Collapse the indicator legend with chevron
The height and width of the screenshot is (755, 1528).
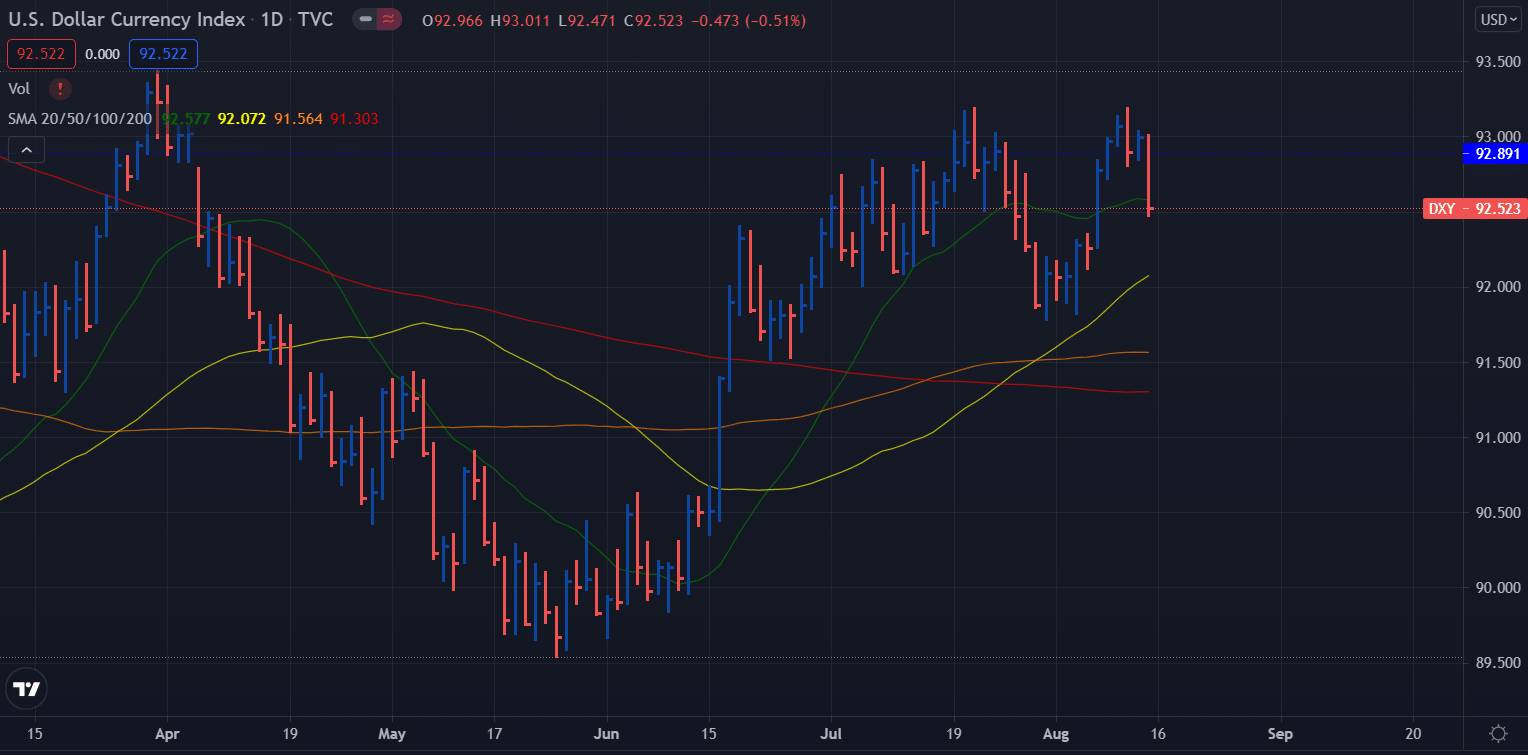(26, 151)
